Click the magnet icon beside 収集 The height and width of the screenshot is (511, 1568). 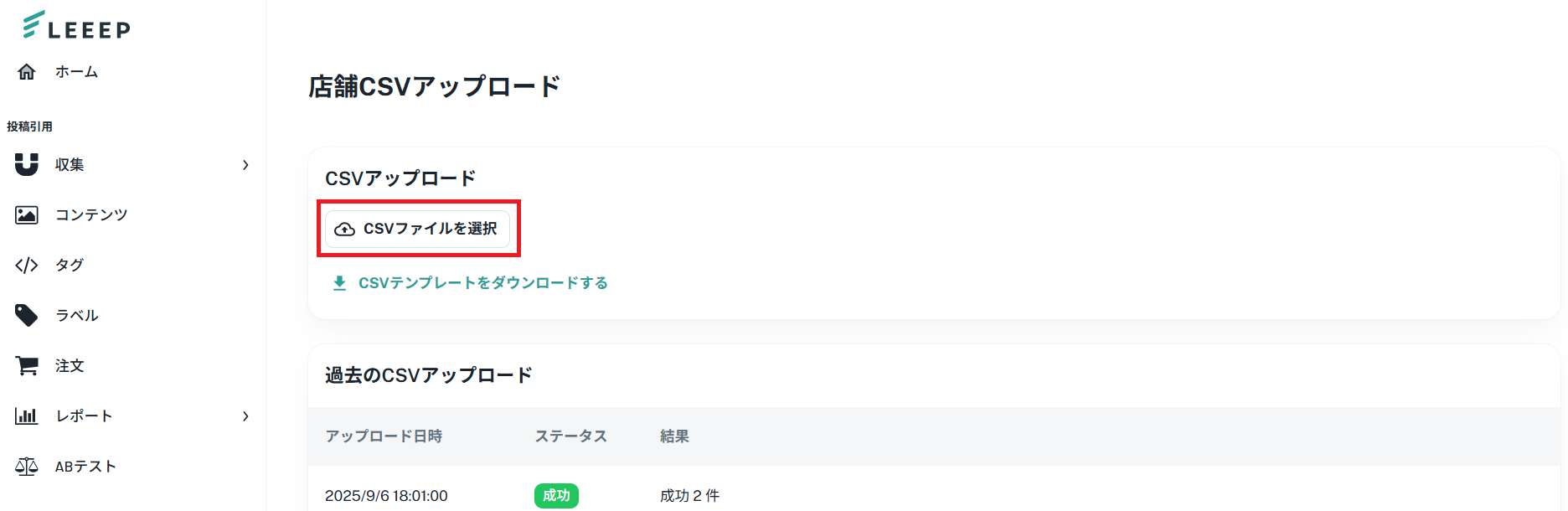click(27, 164)
